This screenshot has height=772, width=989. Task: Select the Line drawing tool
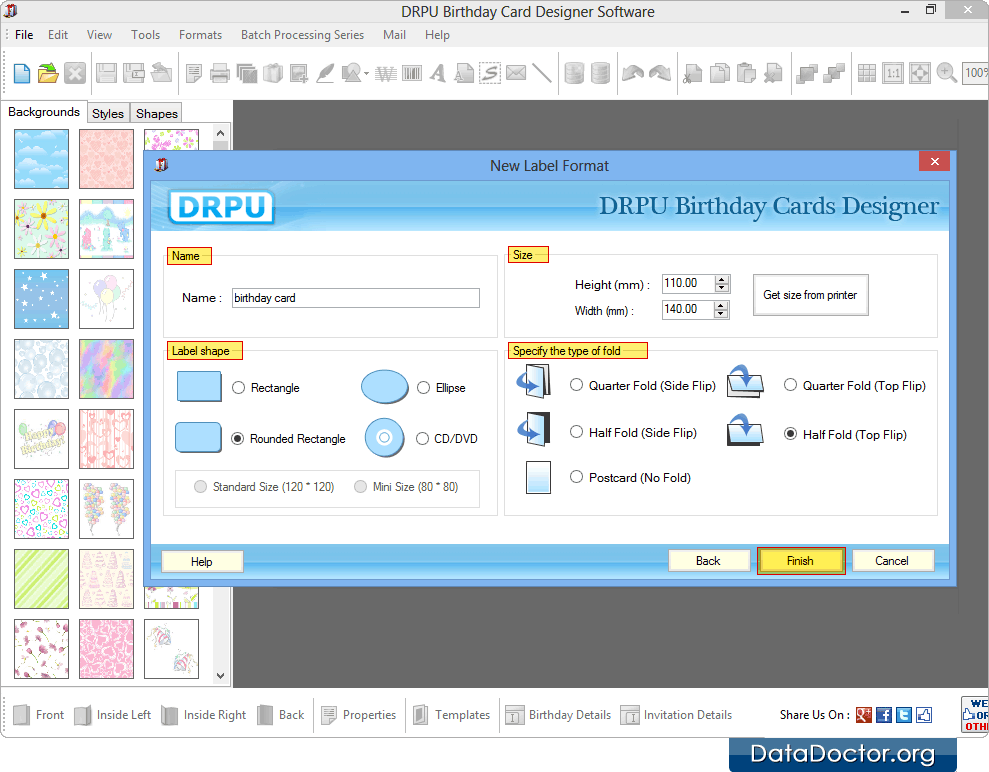pos(542,73)
